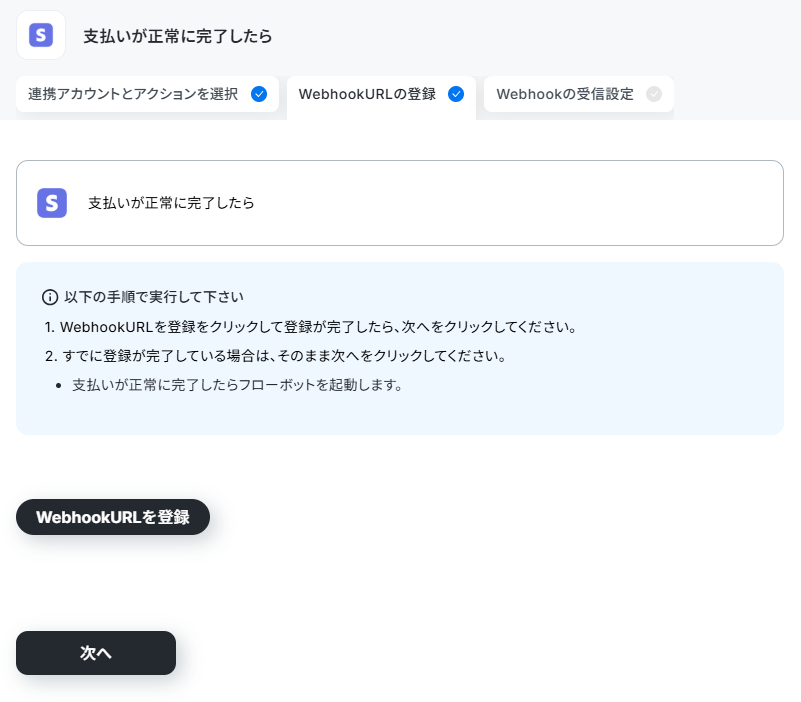This screenshot has height=702, width=801.
Task: Click the bullet text フローボットを起動します
Action: pyautogui.click(x=237, y=385)
